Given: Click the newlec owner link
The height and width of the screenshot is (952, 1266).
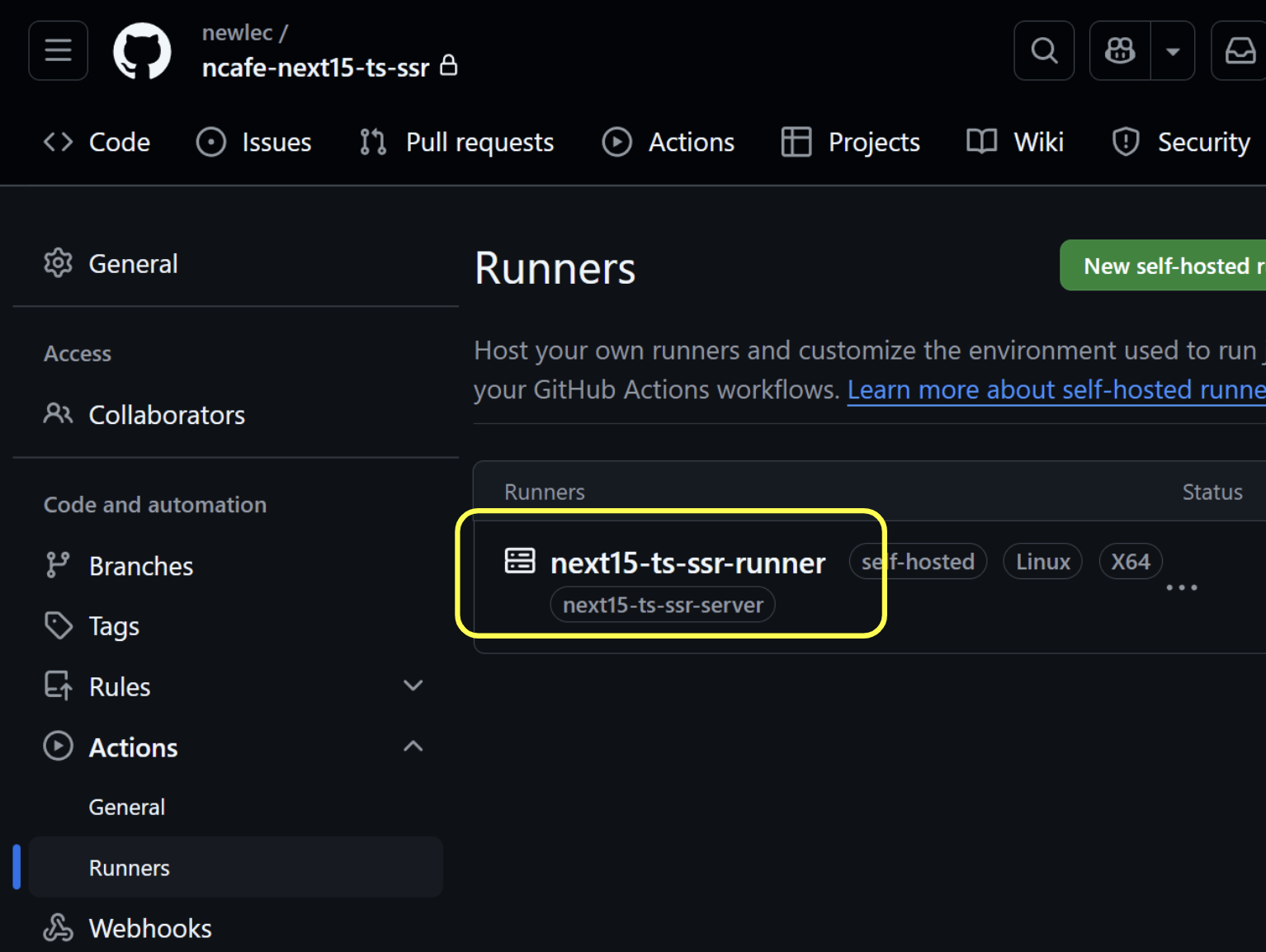Looking at the screenshot, I should [x=238, y=33].
